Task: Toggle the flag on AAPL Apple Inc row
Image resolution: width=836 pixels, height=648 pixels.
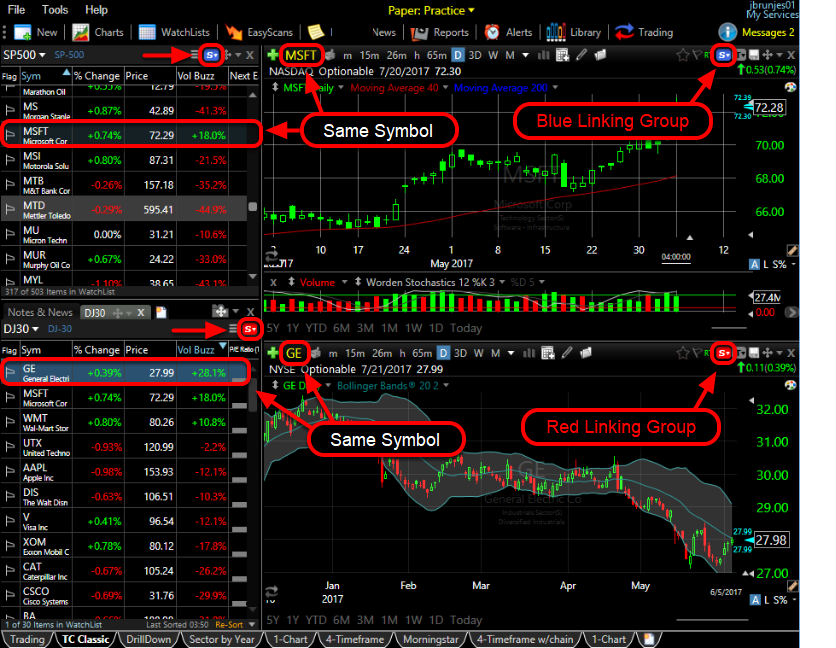Action: pyautogui.click(x=10, y=472)
